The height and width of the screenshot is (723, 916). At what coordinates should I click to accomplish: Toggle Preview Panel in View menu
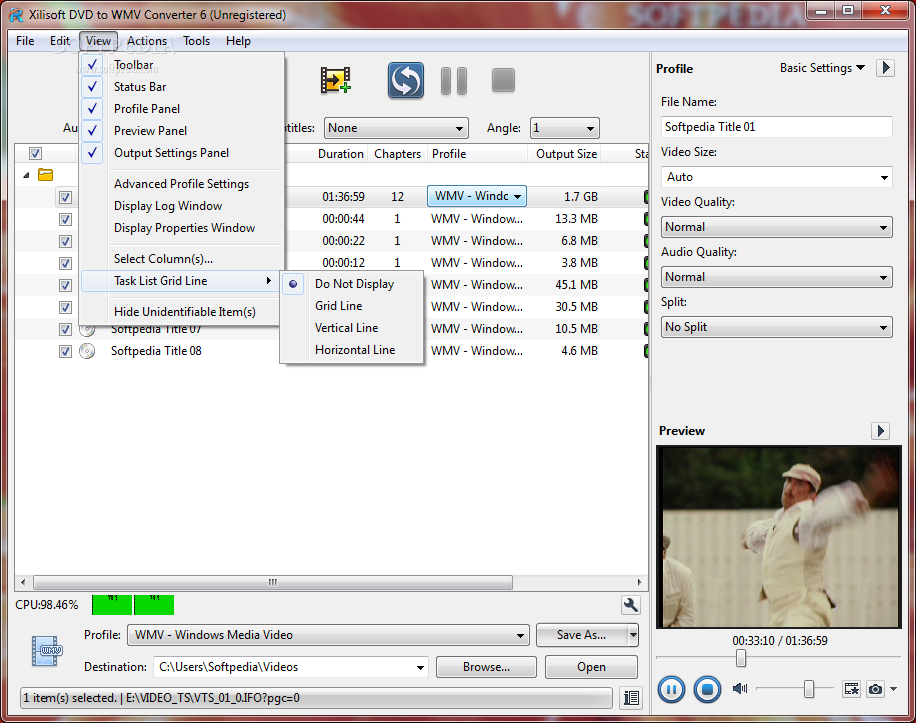click(181, 131)
